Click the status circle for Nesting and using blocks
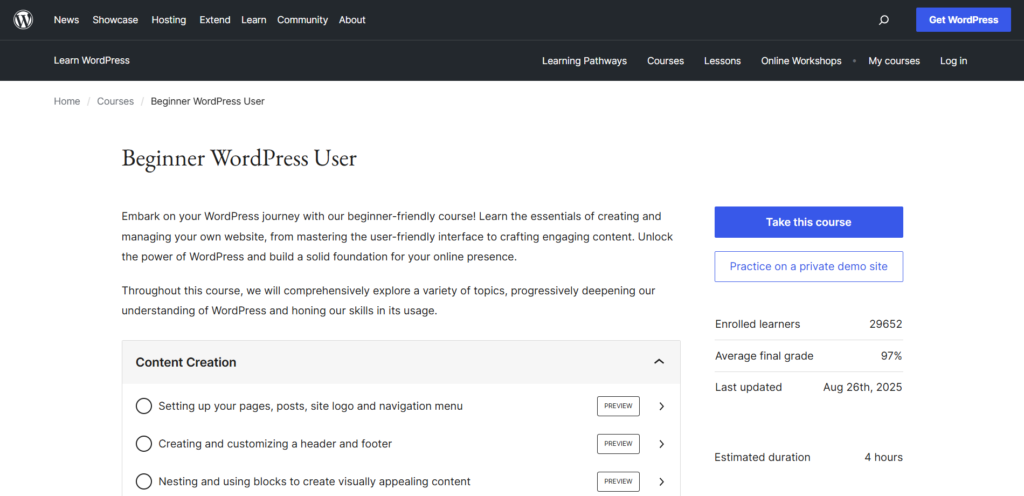The width and height of the screenshot is (1024, 496). pos(144,482)
